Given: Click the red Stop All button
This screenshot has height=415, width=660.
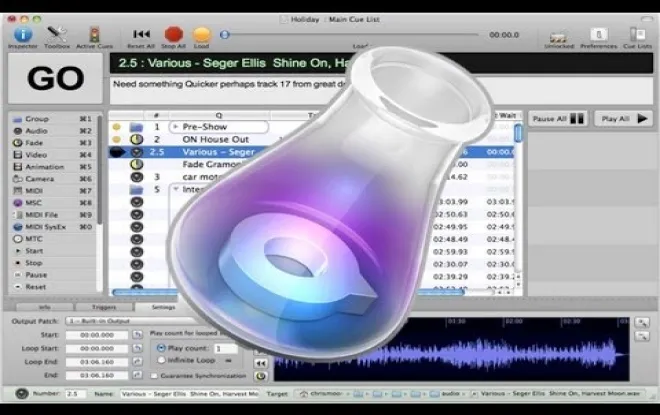Looking at the screenshot, I should click(x=173, y=35).
